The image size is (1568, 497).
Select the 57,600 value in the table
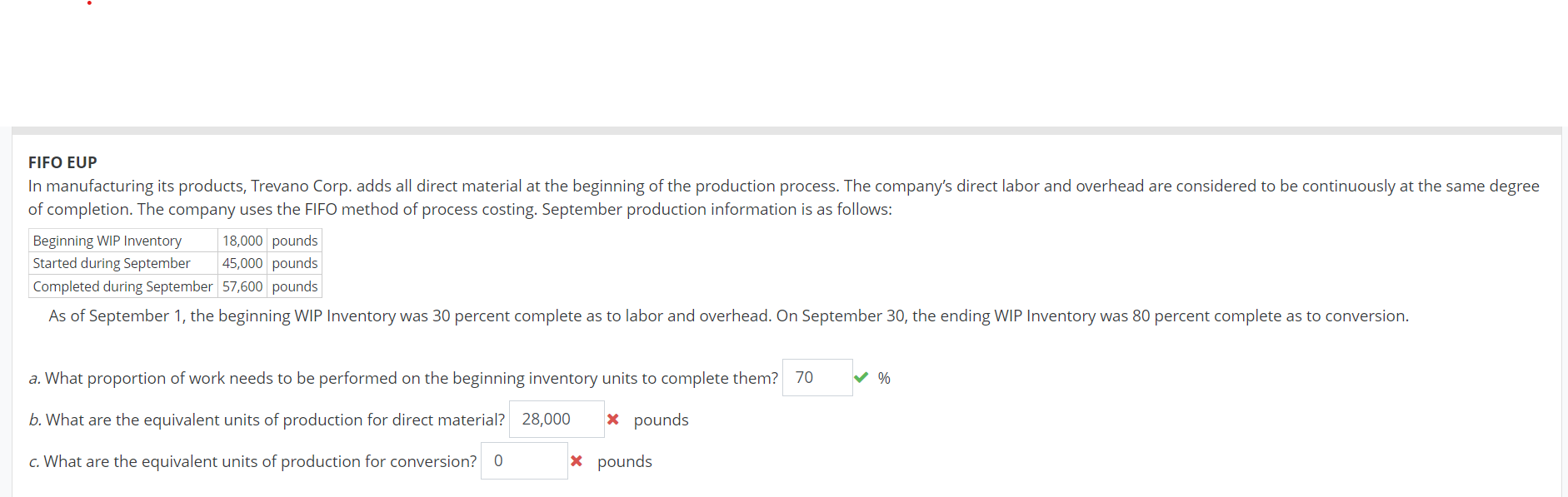tap(242, 286)
